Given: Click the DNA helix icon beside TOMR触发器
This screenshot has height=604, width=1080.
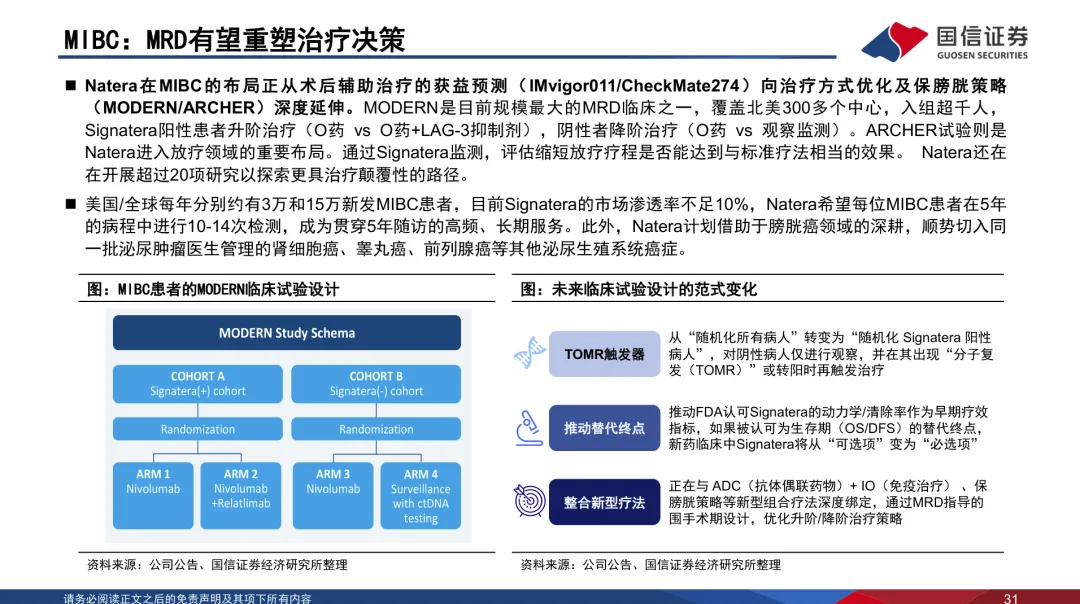Looking at the screenshot, I should tap(530, 353).
